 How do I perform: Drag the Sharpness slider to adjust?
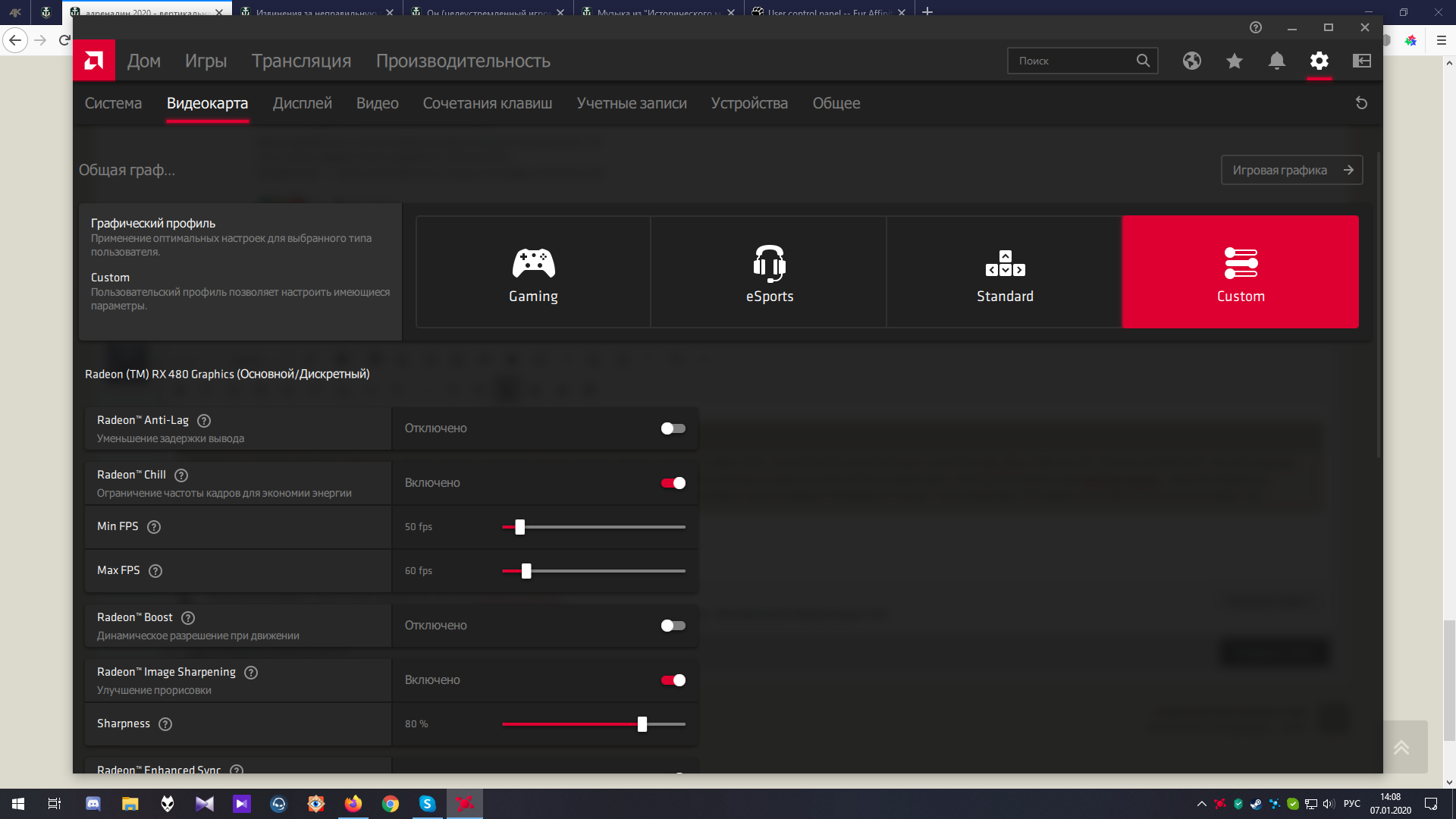[641, 724]
